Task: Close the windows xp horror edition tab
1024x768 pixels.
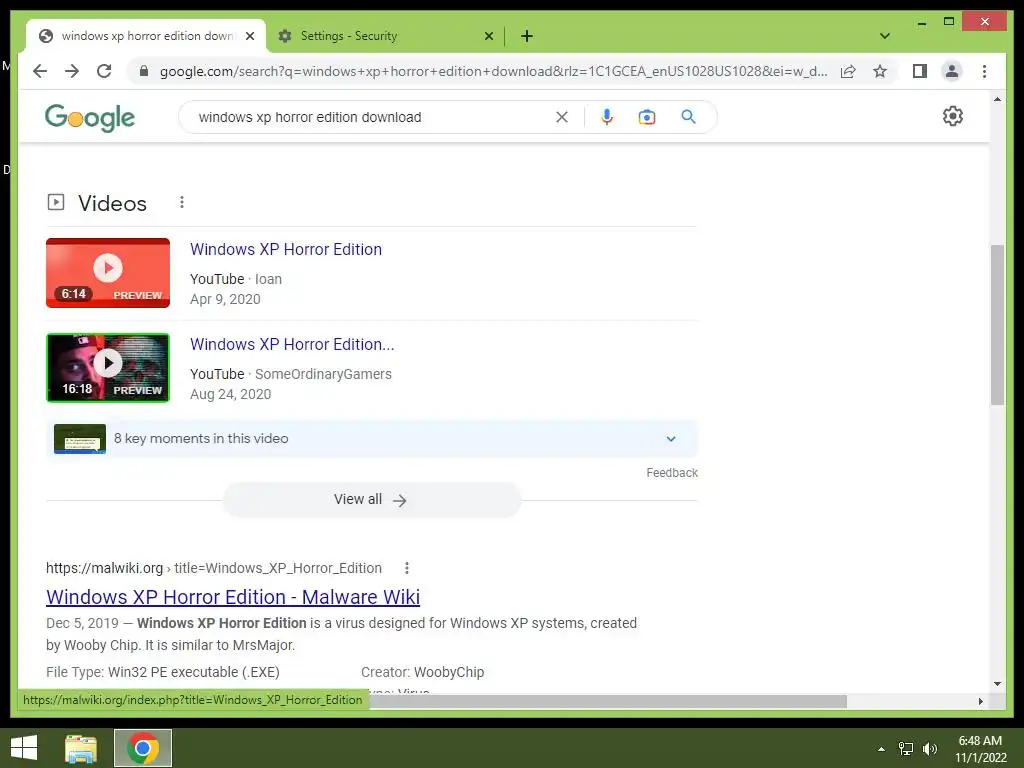Action: pyautogui.click(x=250, y=36)
